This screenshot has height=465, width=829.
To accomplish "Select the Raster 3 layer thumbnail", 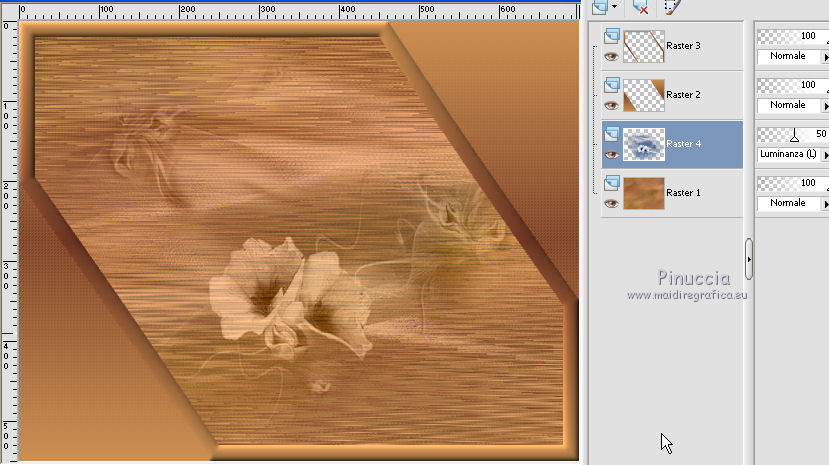I will click(x=643, y=46).
